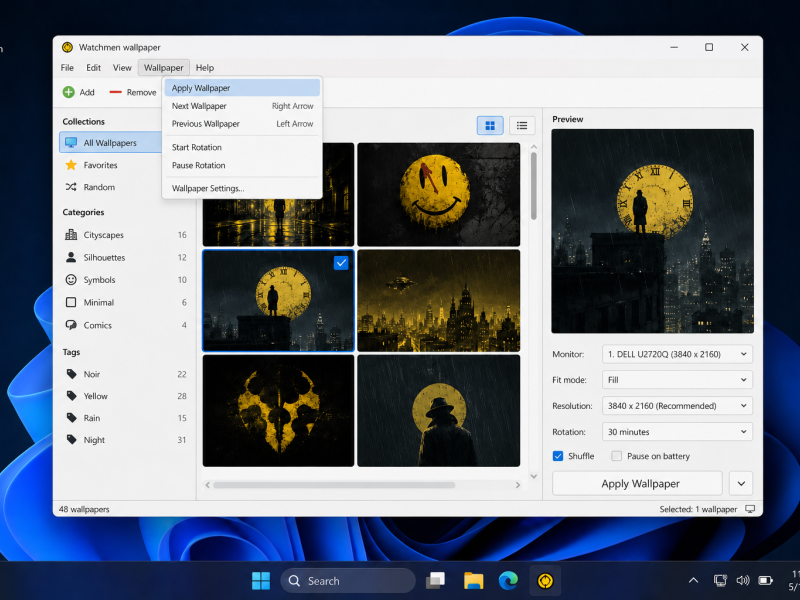
Task: Click 'Selected: 1 wallpaper' status text
Action: tap(698, 509)
